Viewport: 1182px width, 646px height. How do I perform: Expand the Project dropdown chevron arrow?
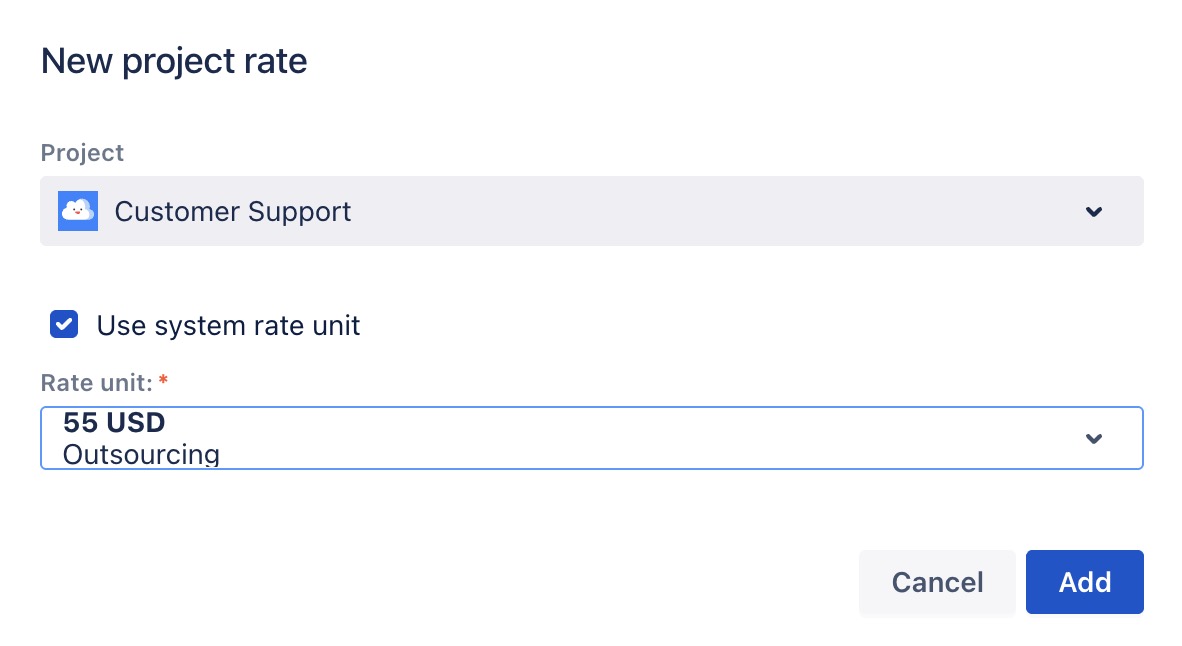click(x=1094, y=212)
